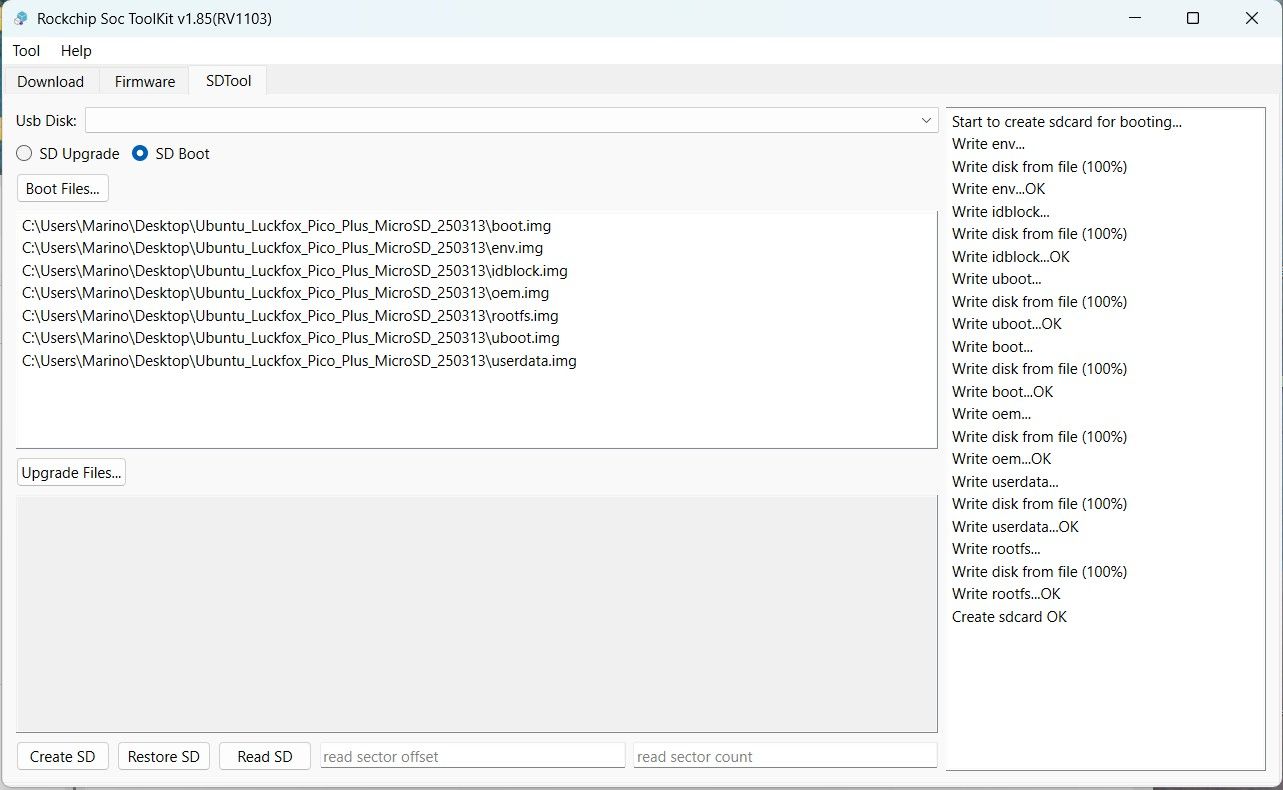Image resolution: width=1283 pixels, height=790 pixels.
Task: Click the 'Write boot...OK' log line
Action: (x=1002, y=392)
